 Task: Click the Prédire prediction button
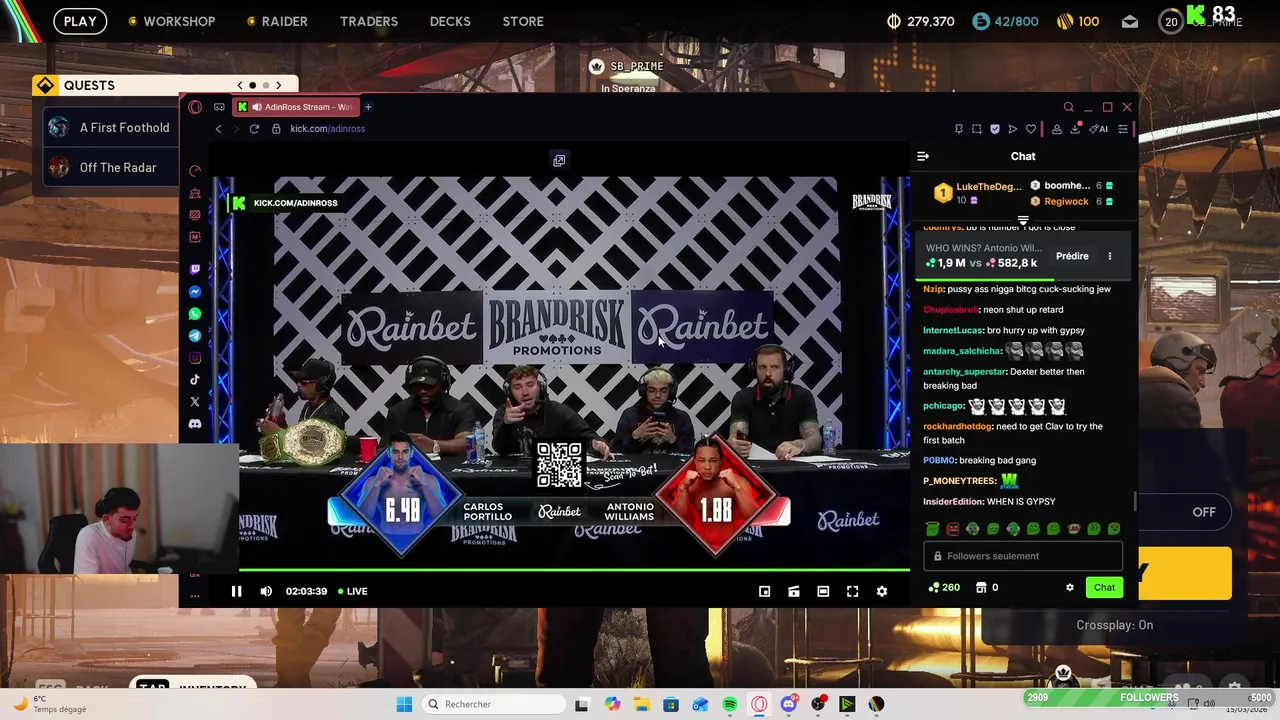[1072, 256]
